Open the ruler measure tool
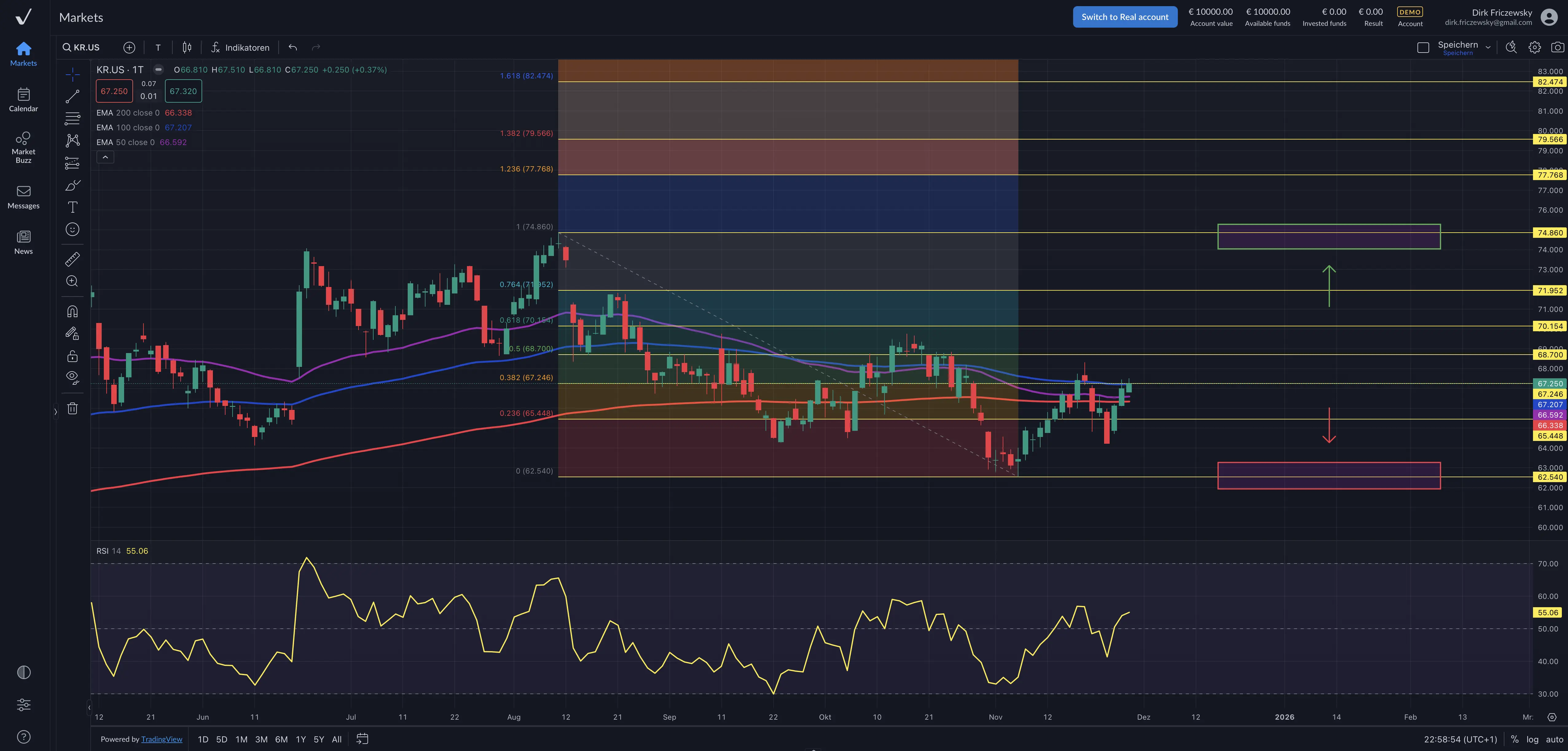This screenshot has width=1568, height=751. 73,259
